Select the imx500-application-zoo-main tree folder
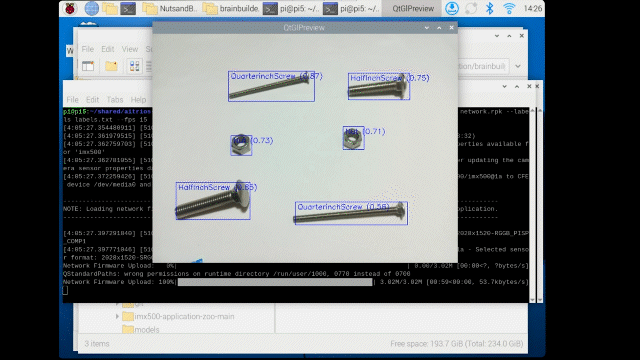 pos(178,316)
